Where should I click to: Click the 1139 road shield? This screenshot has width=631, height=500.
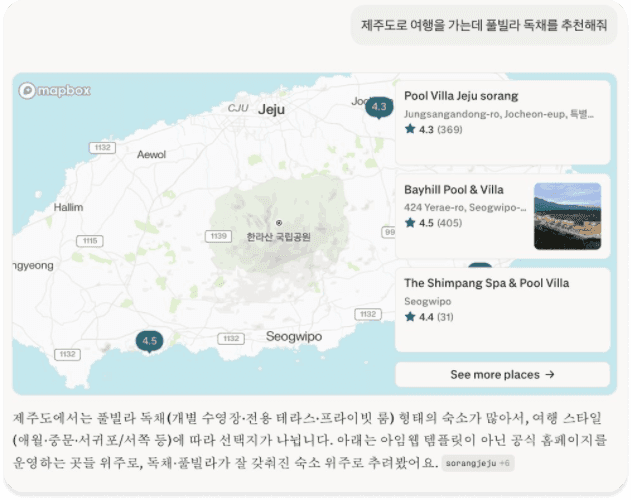click(x=219, y=236)
